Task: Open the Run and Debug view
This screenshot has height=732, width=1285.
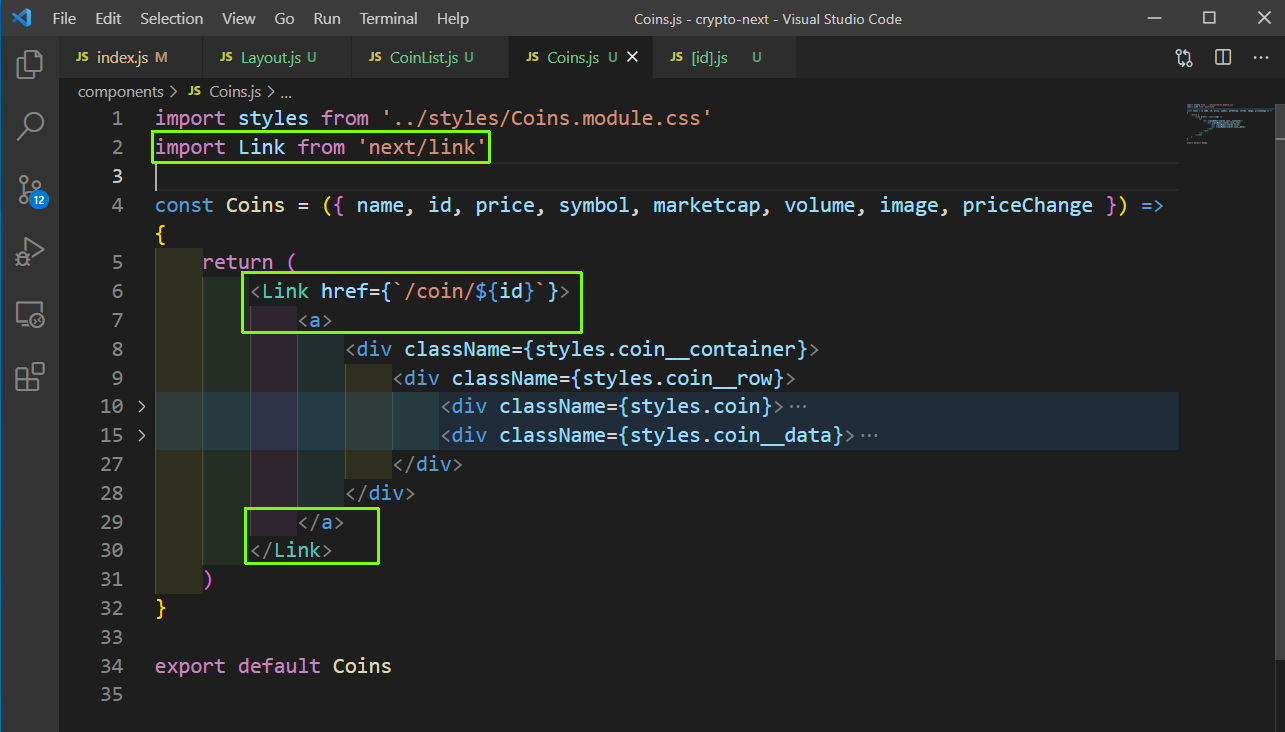Action: tap(30, 252)
